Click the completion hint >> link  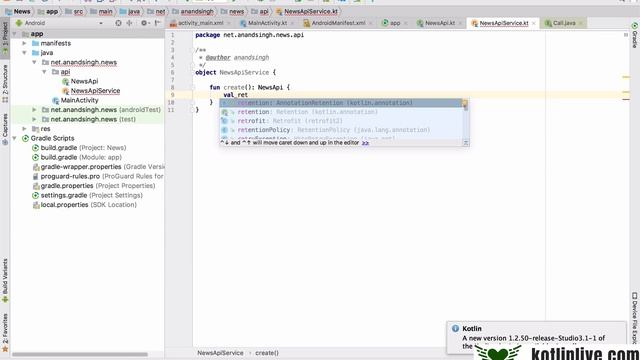click(365, 143)
